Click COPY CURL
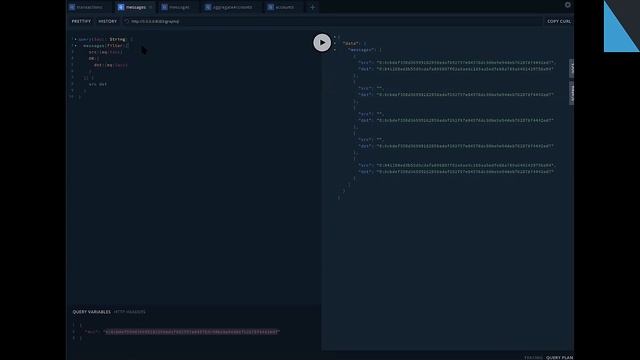 click(x=559, y=21)
